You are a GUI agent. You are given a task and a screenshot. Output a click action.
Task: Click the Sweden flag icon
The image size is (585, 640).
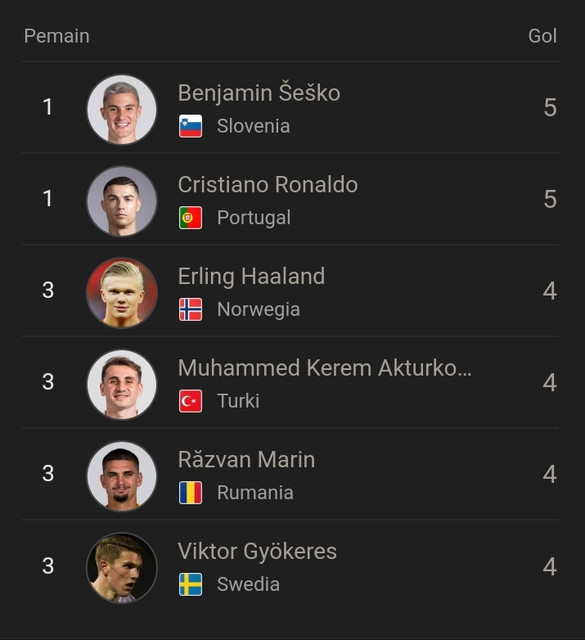(190, 584)
